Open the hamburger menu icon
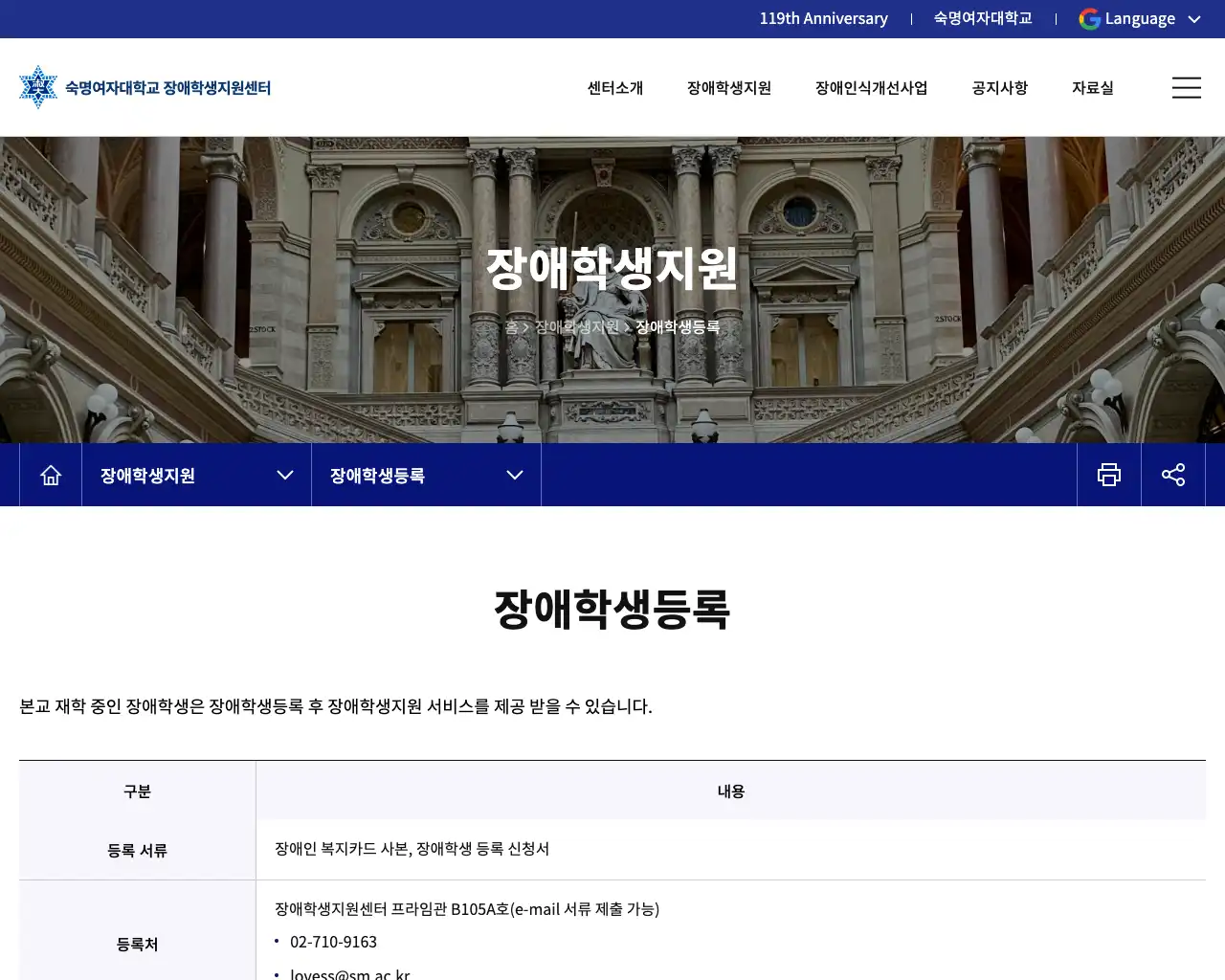Image resolution: width=1225 pixels, height=980 pixels. click(x=1186, y=88)
